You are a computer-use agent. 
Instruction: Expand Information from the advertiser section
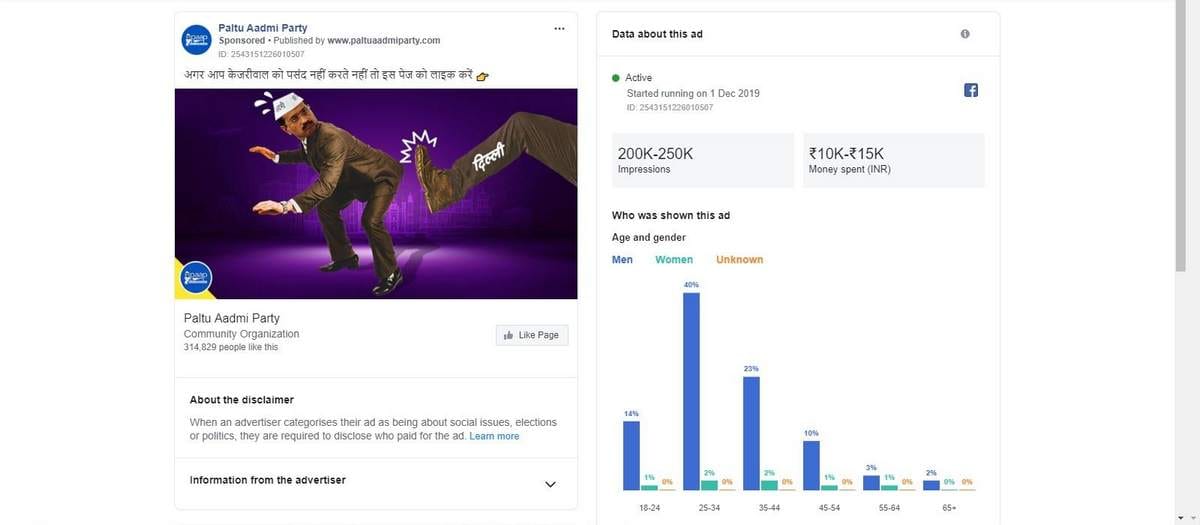(x=549, y=484)
